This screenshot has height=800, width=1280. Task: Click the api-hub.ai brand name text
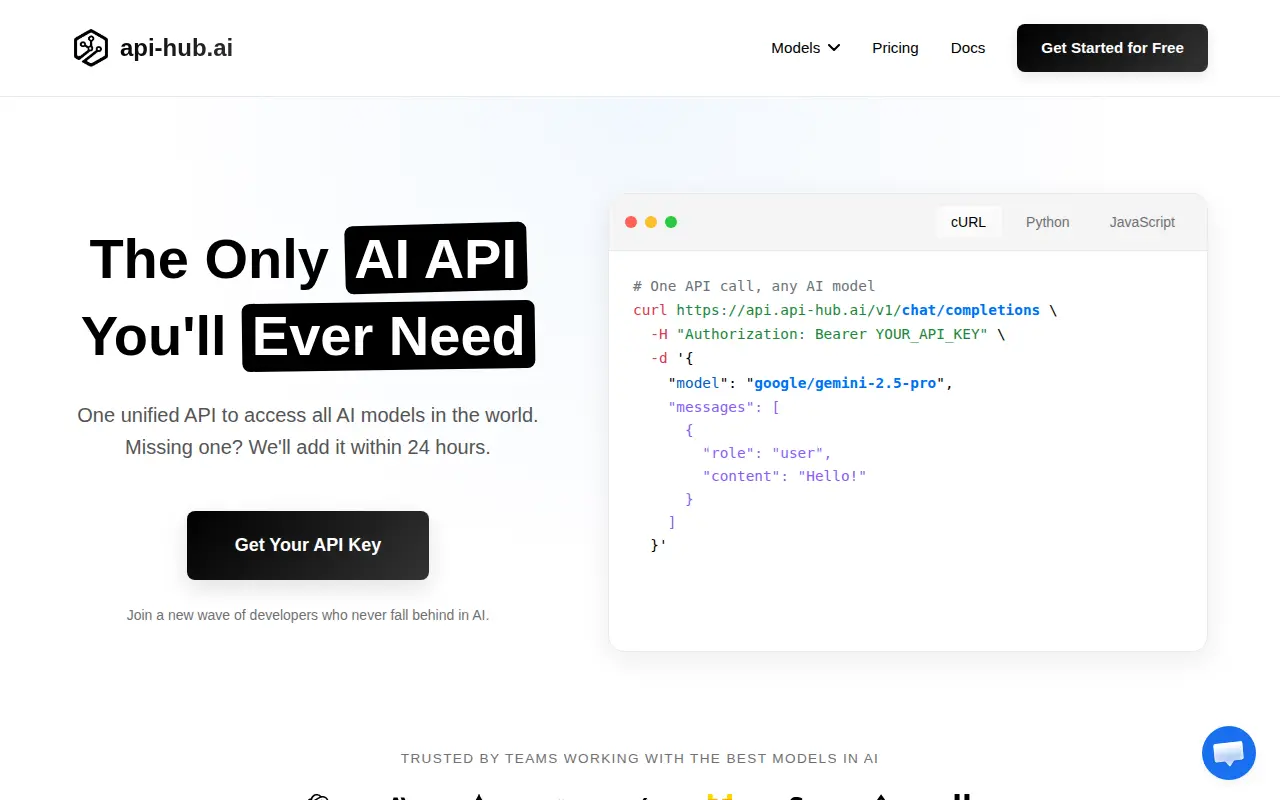point(176,48)
